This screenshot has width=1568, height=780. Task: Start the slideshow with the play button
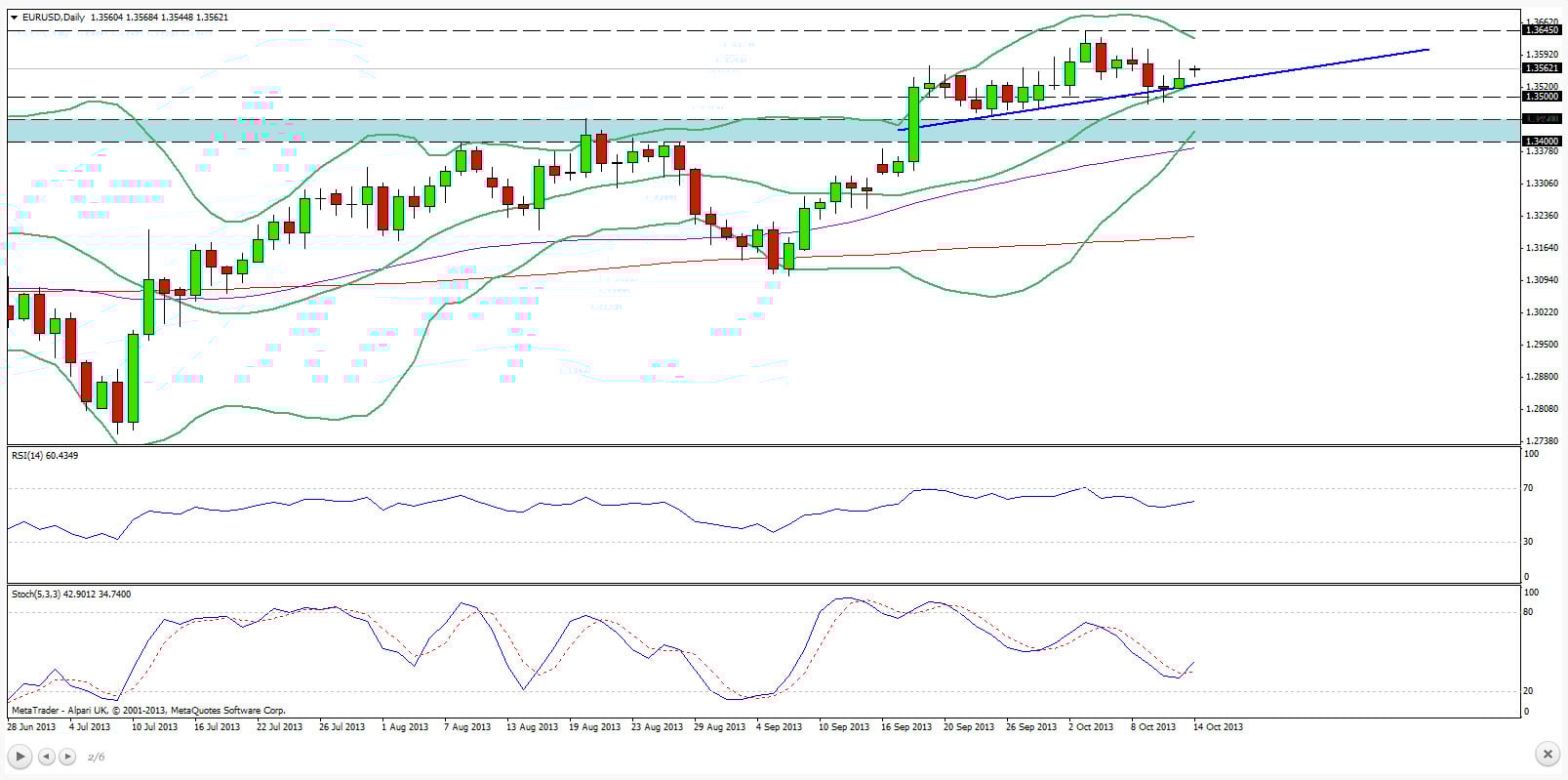tap(20, 757)
